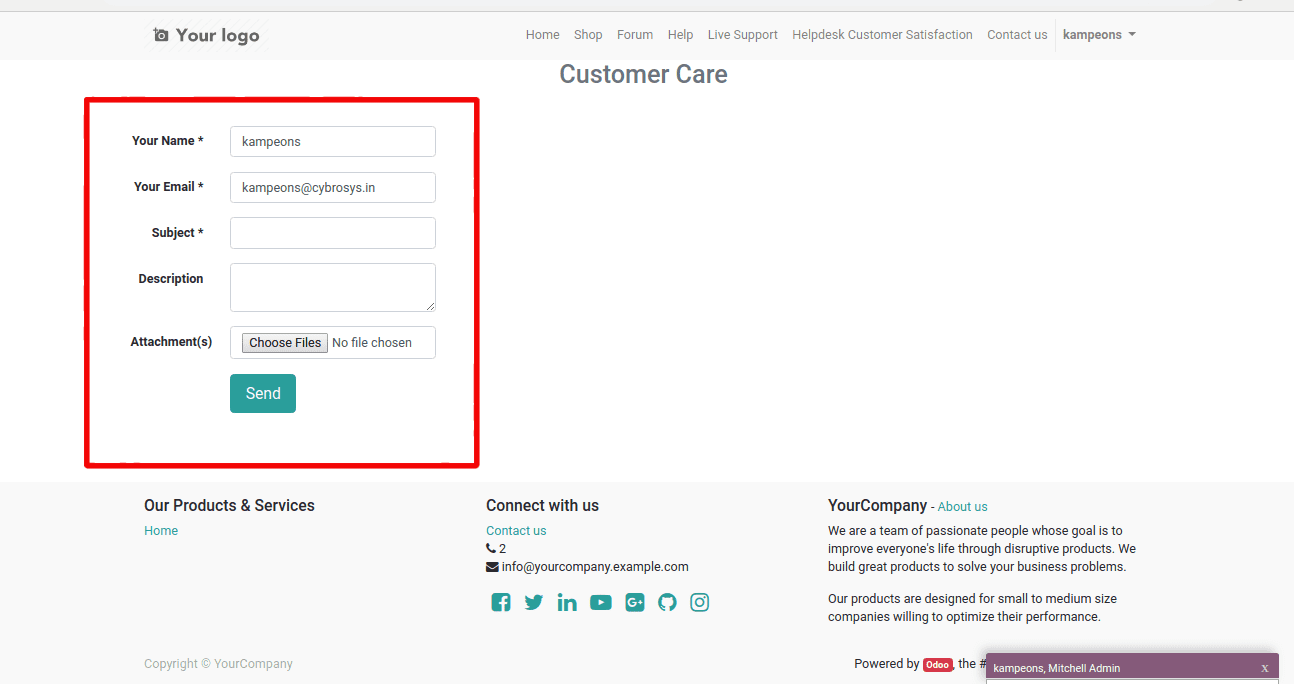The image size is (1294, 684).
Task: Open the Home link in the footer
Action: 161,531
